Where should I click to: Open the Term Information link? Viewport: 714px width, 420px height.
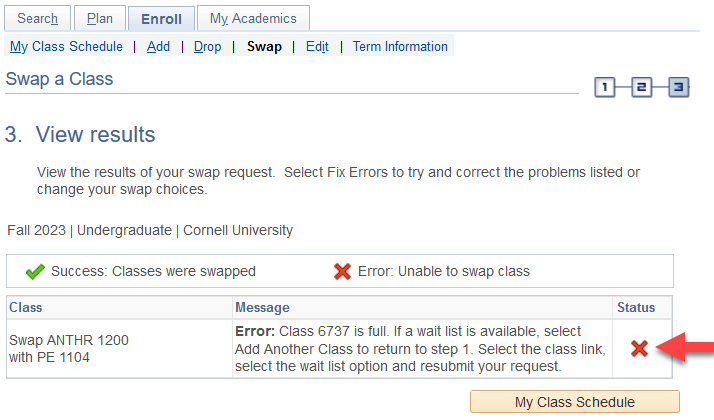click(x=400, y=46)
